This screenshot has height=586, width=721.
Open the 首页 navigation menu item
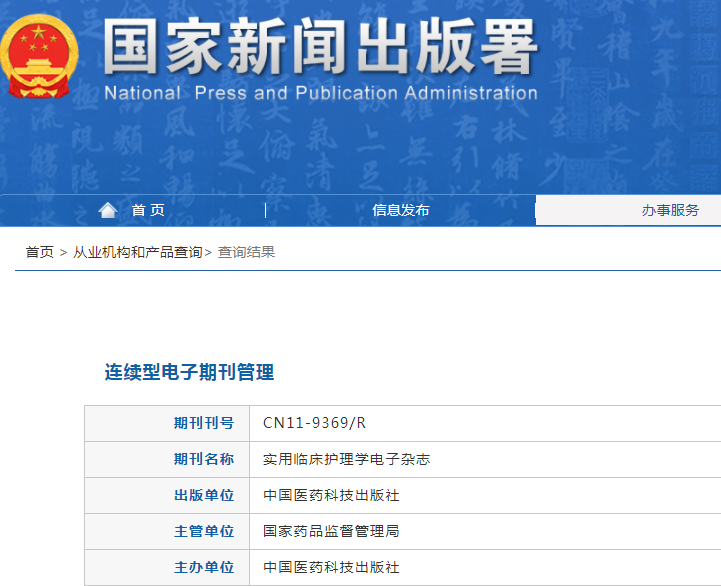pyautogui.click(x=148, y=210)
